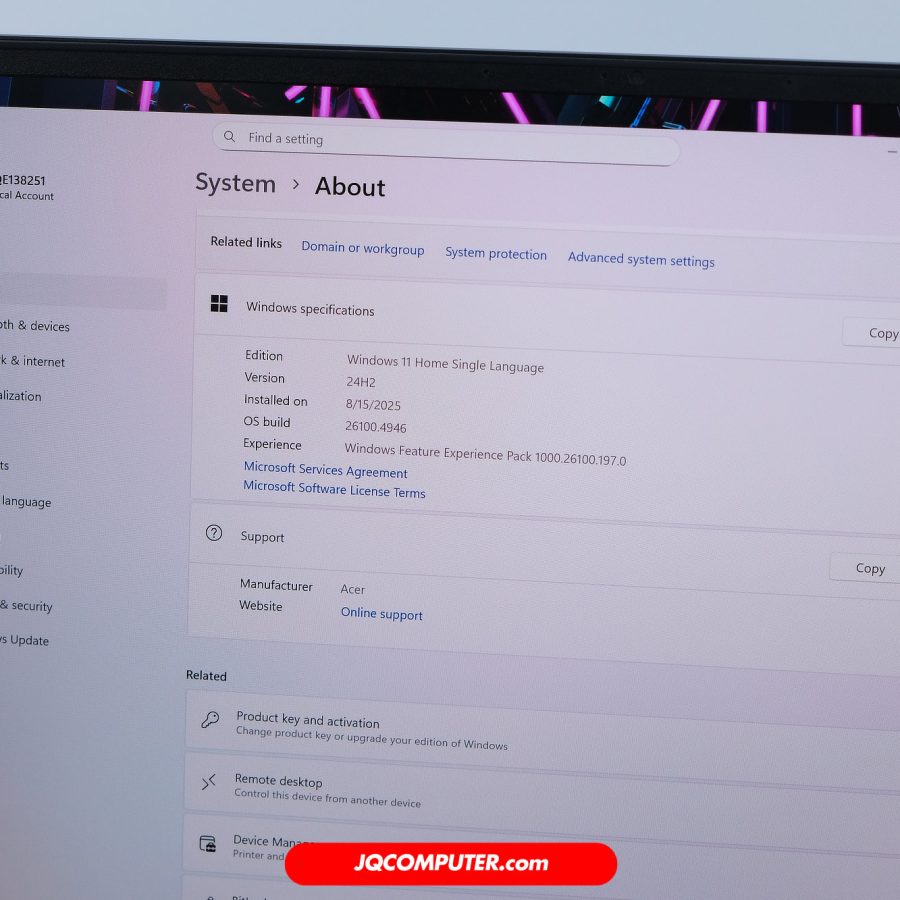
Task: Go back to System in the breadcrumb
Action: tap(235, 183)
